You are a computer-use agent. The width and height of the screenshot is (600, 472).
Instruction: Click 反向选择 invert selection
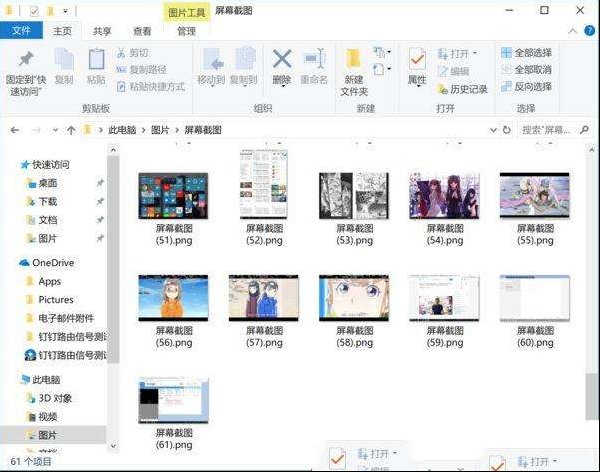[527, 87]
